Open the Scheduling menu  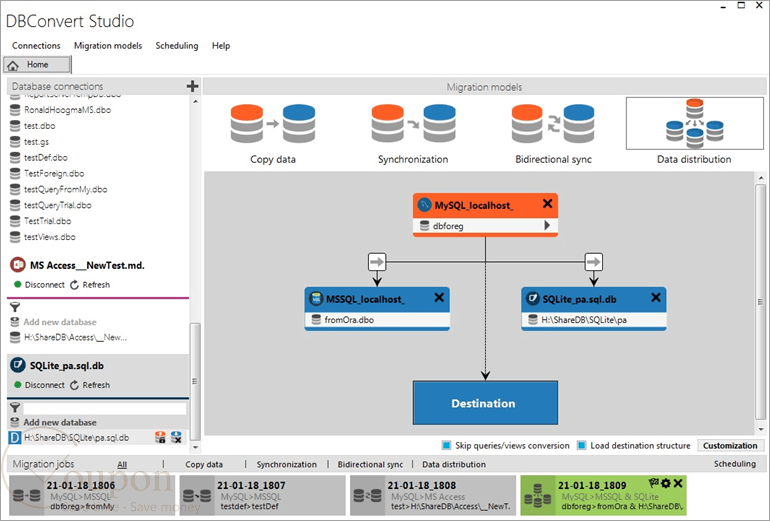[177, 46]
